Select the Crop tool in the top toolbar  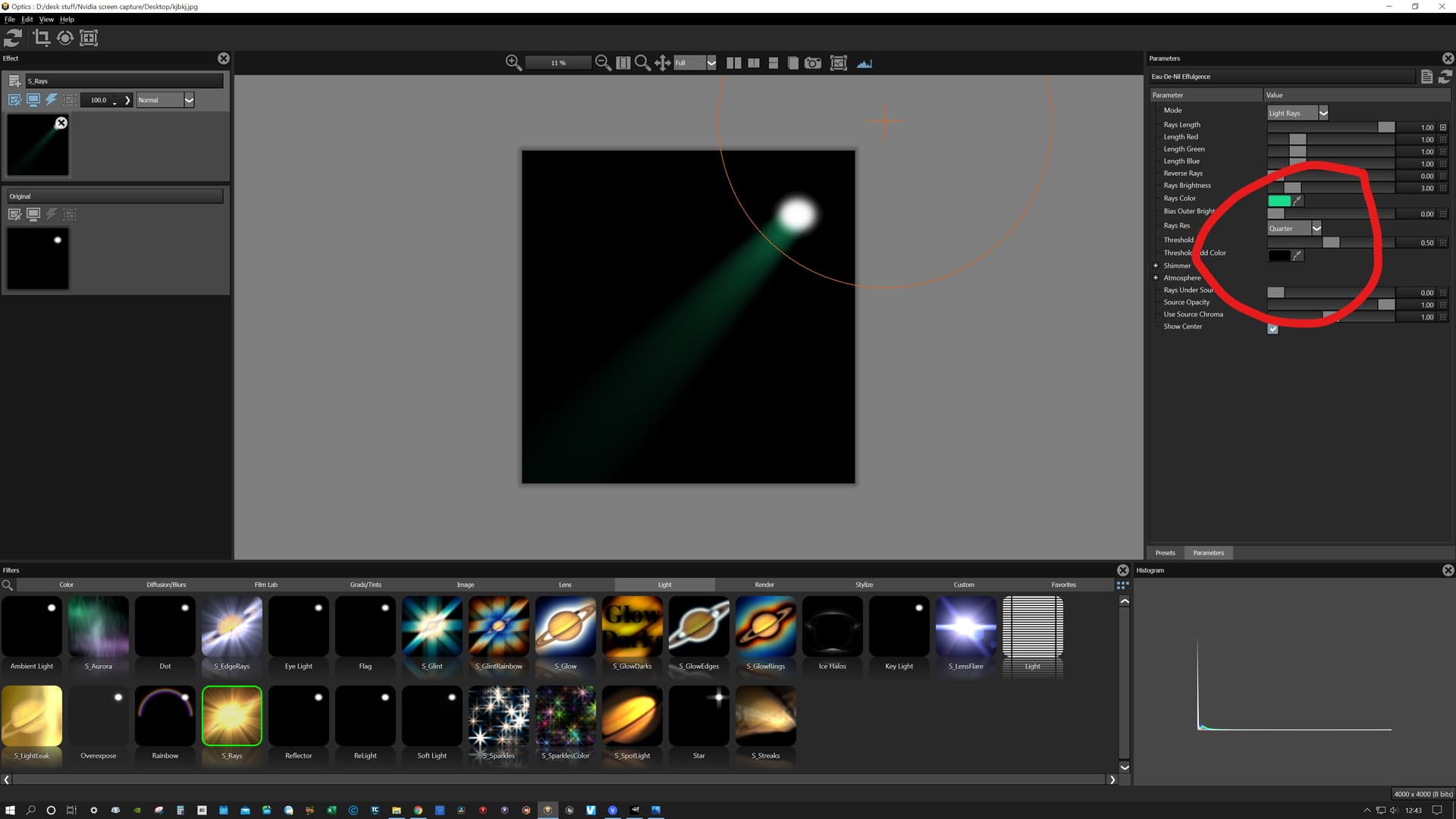(x=42, y=38)
